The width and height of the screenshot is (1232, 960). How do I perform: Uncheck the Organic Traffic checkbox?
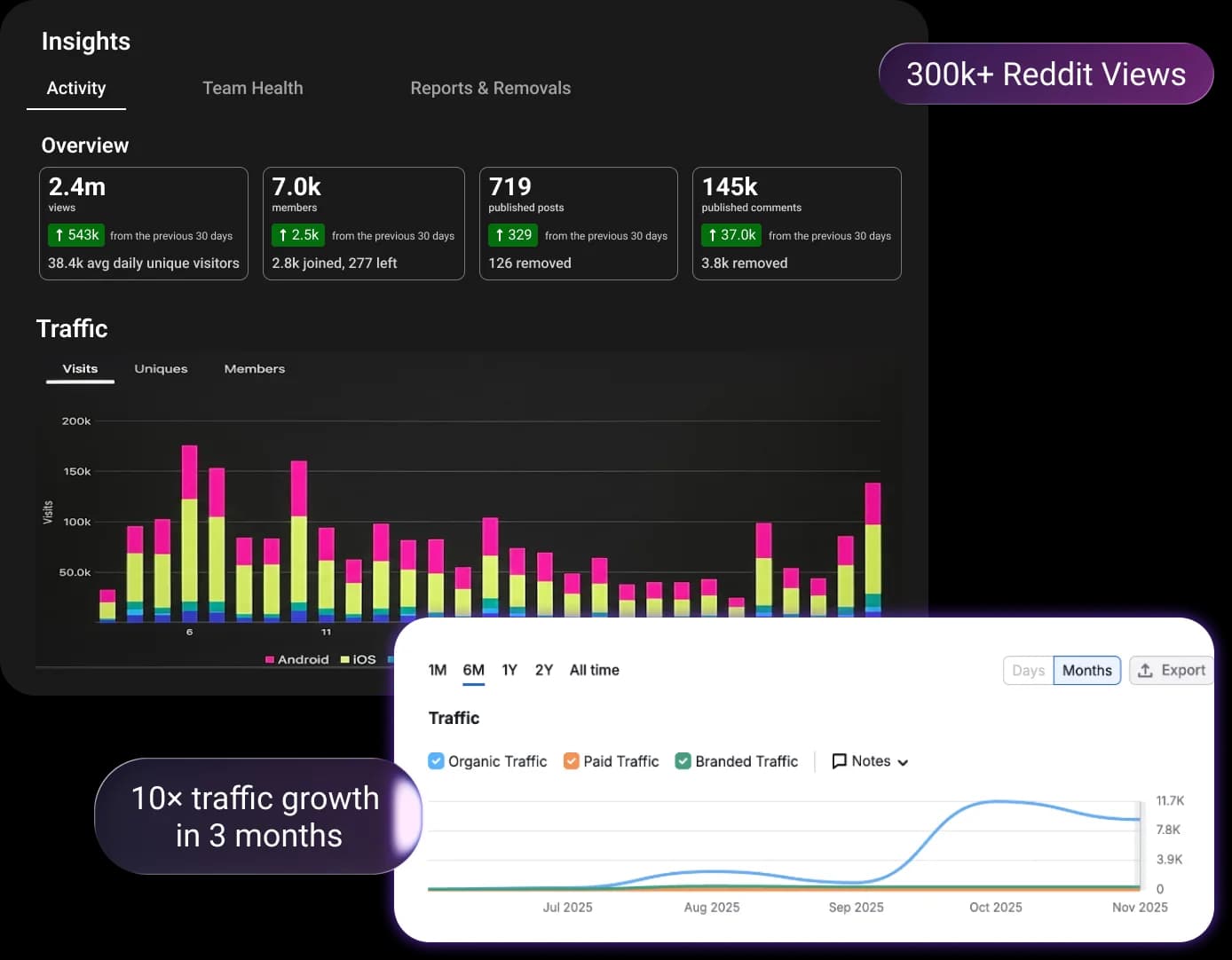(436, 761)
